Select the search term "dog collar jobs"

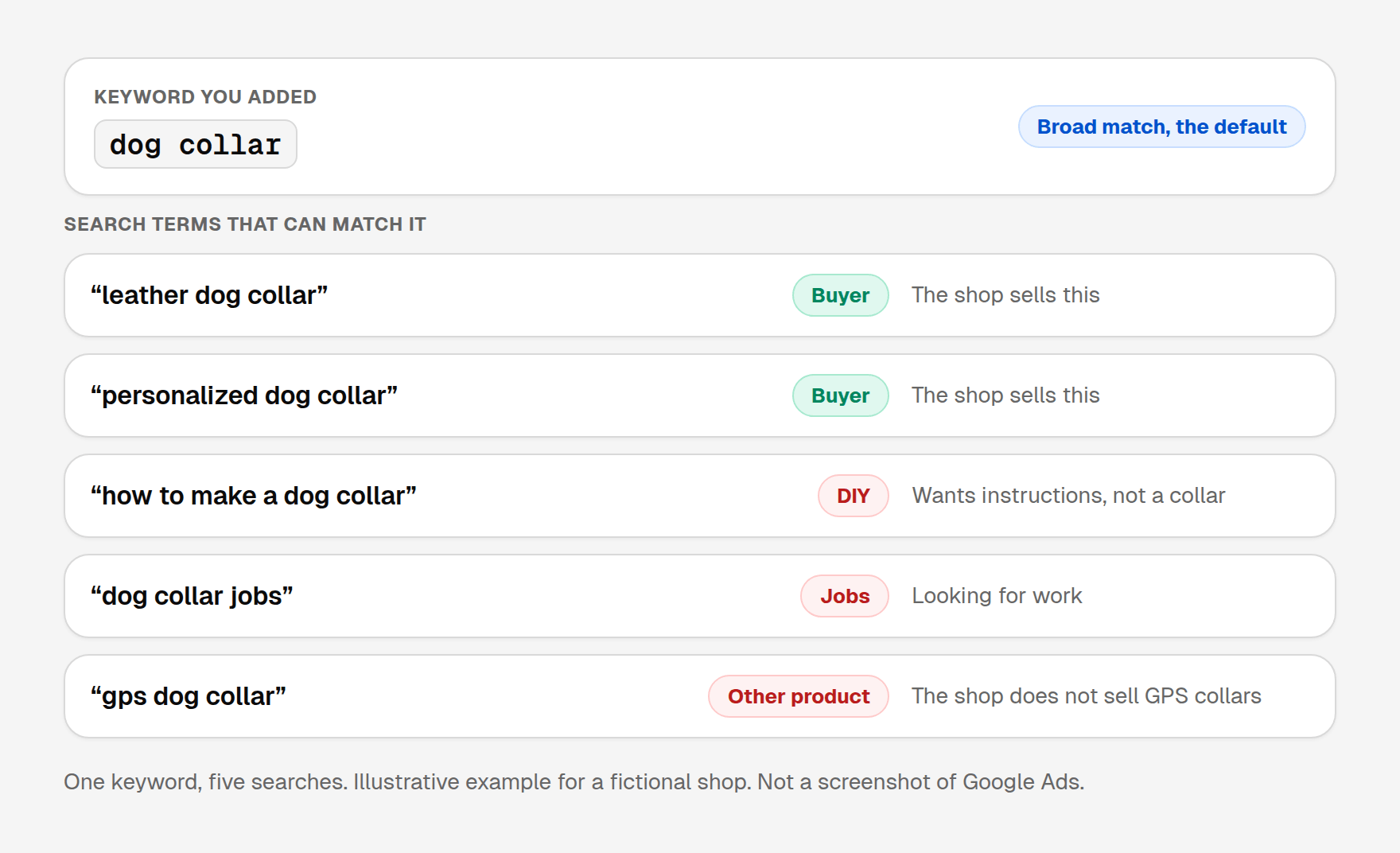pyautogui.click(x=192, y=596)
